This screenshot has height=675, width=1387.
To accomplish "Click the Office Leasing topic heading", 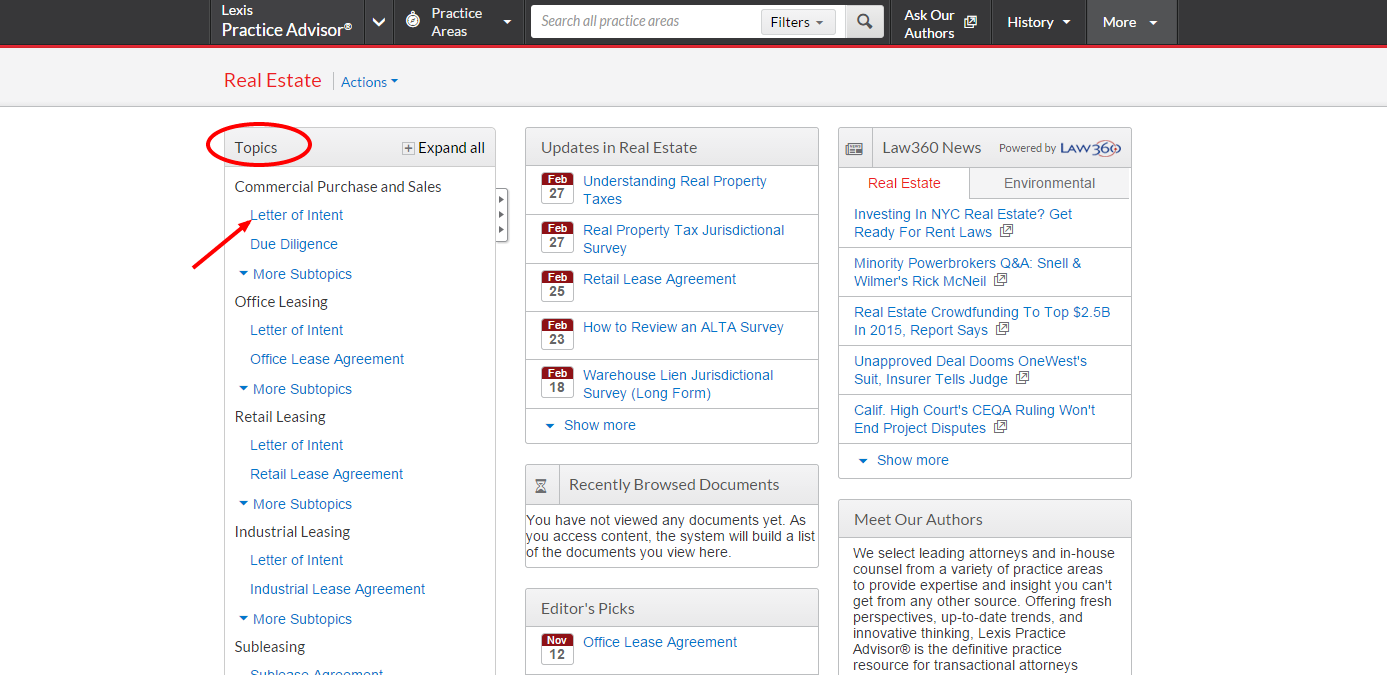I will pyautogui.click(x=281, y=302).
